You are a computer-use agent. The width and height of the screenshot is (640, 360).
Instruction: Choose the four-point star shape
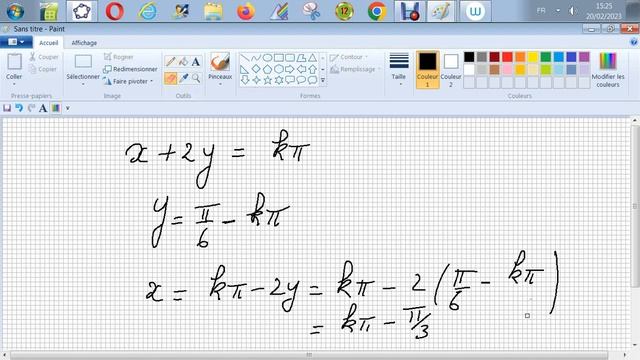click(x=256, y=80)
